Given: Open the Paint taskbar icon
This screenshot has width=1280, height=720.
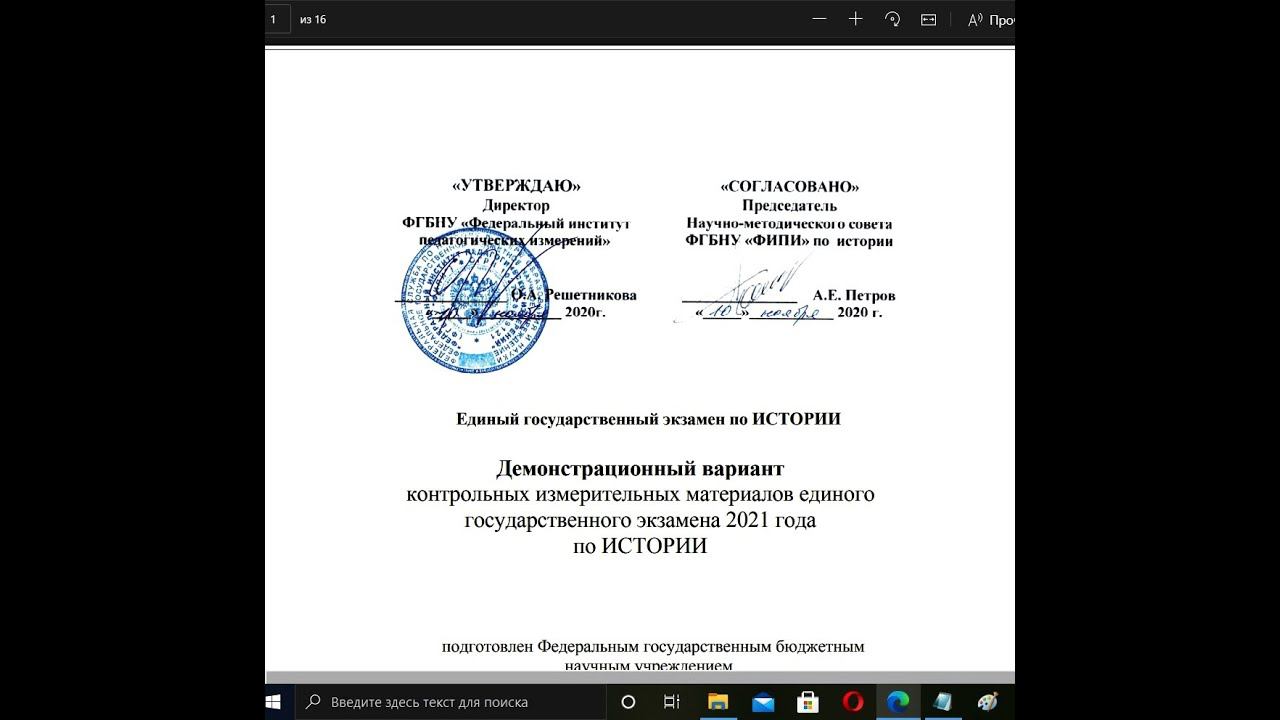Looking at the screenshot, I should tap(988, 702).
